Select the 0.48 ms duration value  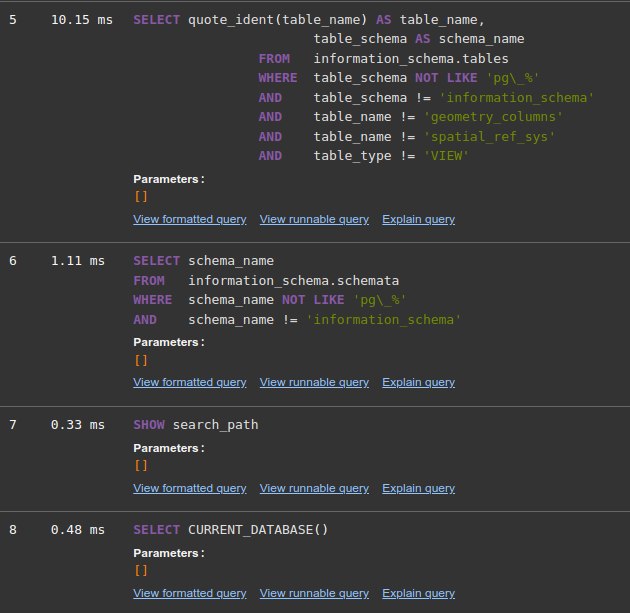[x=78, y=529]
